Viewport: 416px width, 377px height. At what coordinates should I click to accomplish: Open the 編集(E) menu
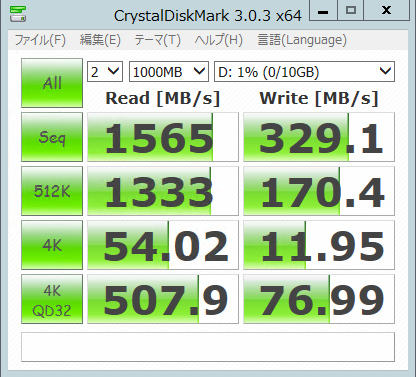click(100, 40)
